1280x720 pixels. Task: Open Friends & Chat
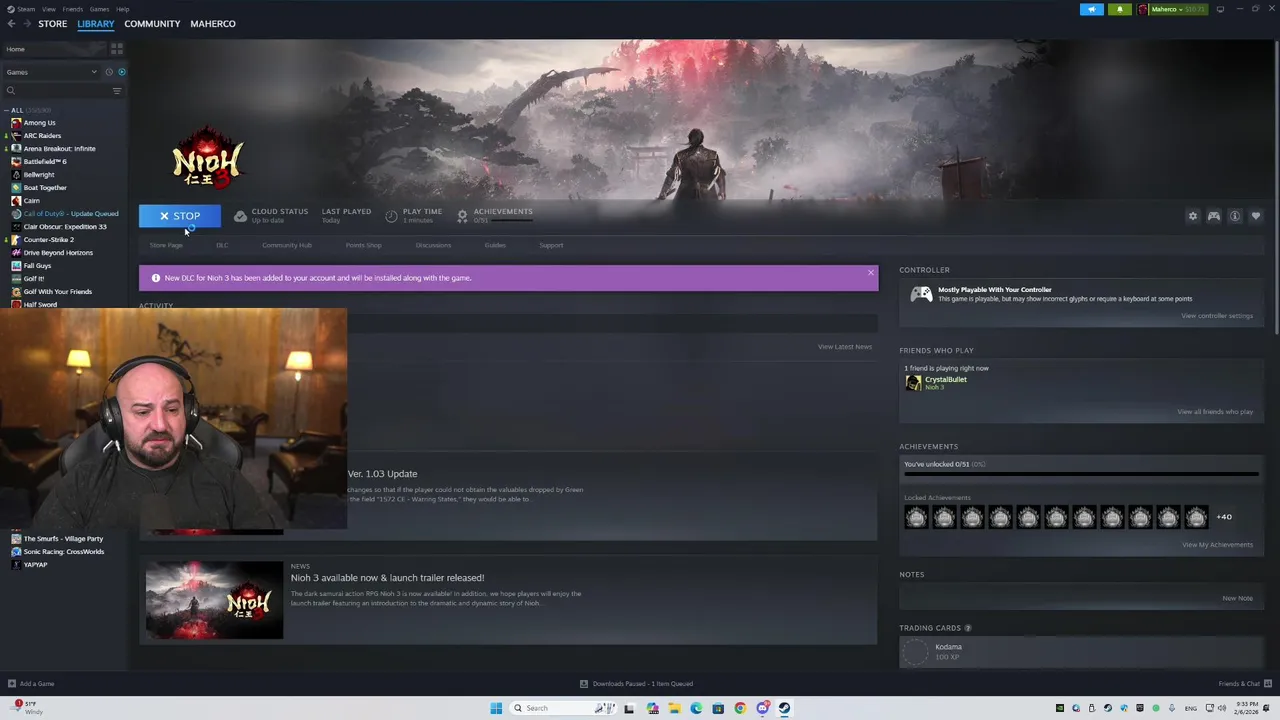(x=1244, y=684)
